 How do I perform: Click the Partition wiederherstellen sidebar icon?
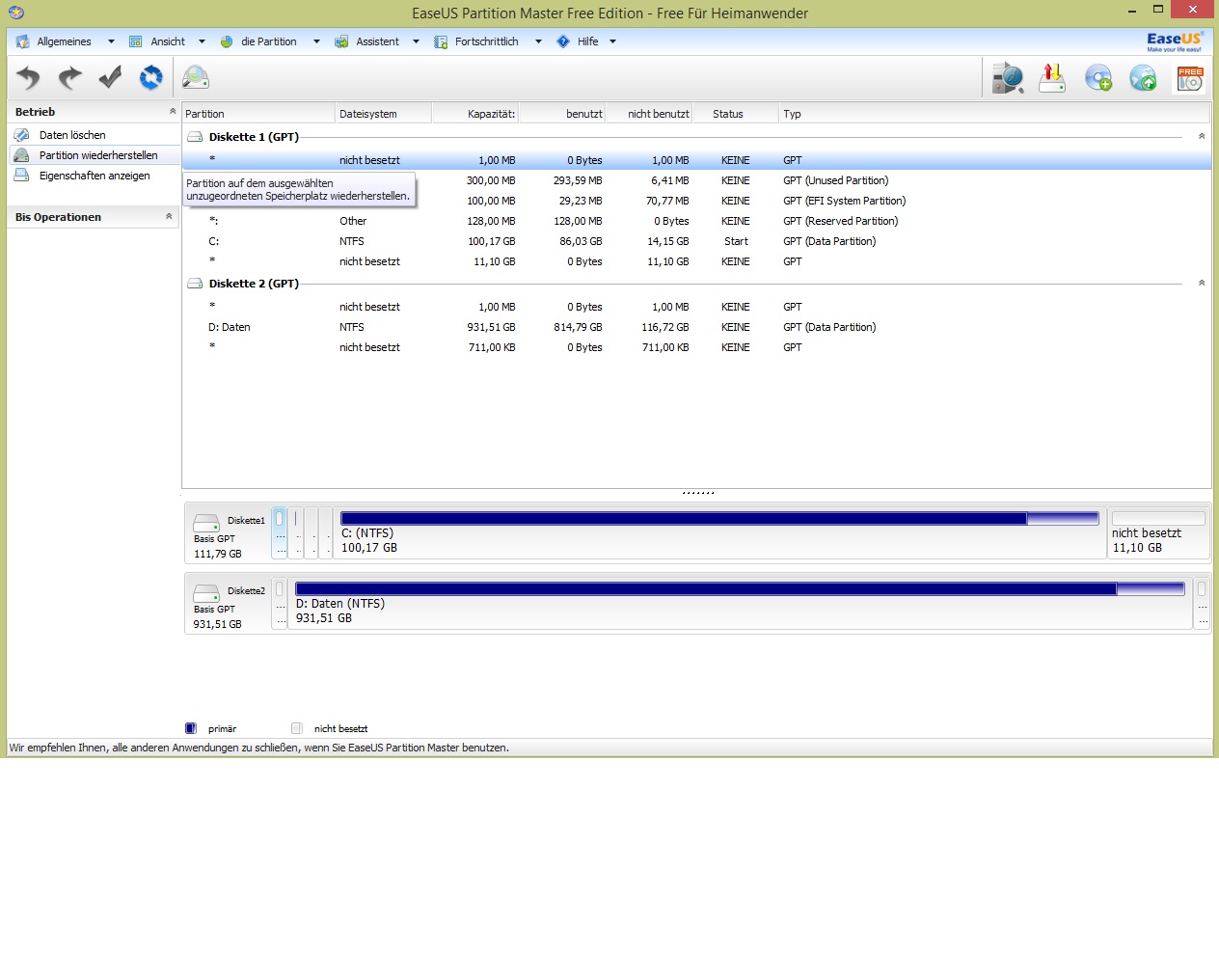point(21,155)
